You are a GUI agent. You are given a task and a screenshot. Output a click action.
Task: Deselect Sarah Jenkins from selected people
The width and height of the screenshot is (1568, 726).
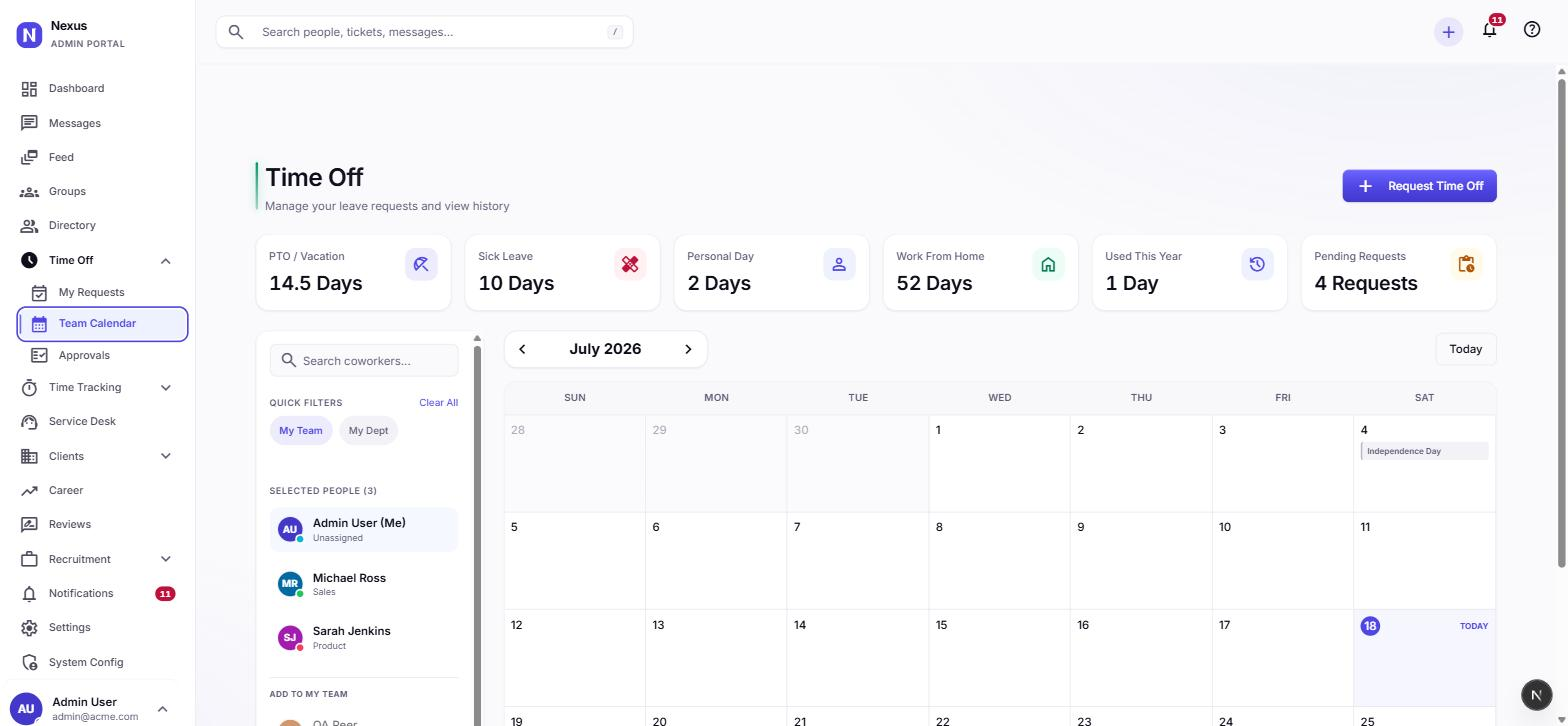(x=364, y=638)
